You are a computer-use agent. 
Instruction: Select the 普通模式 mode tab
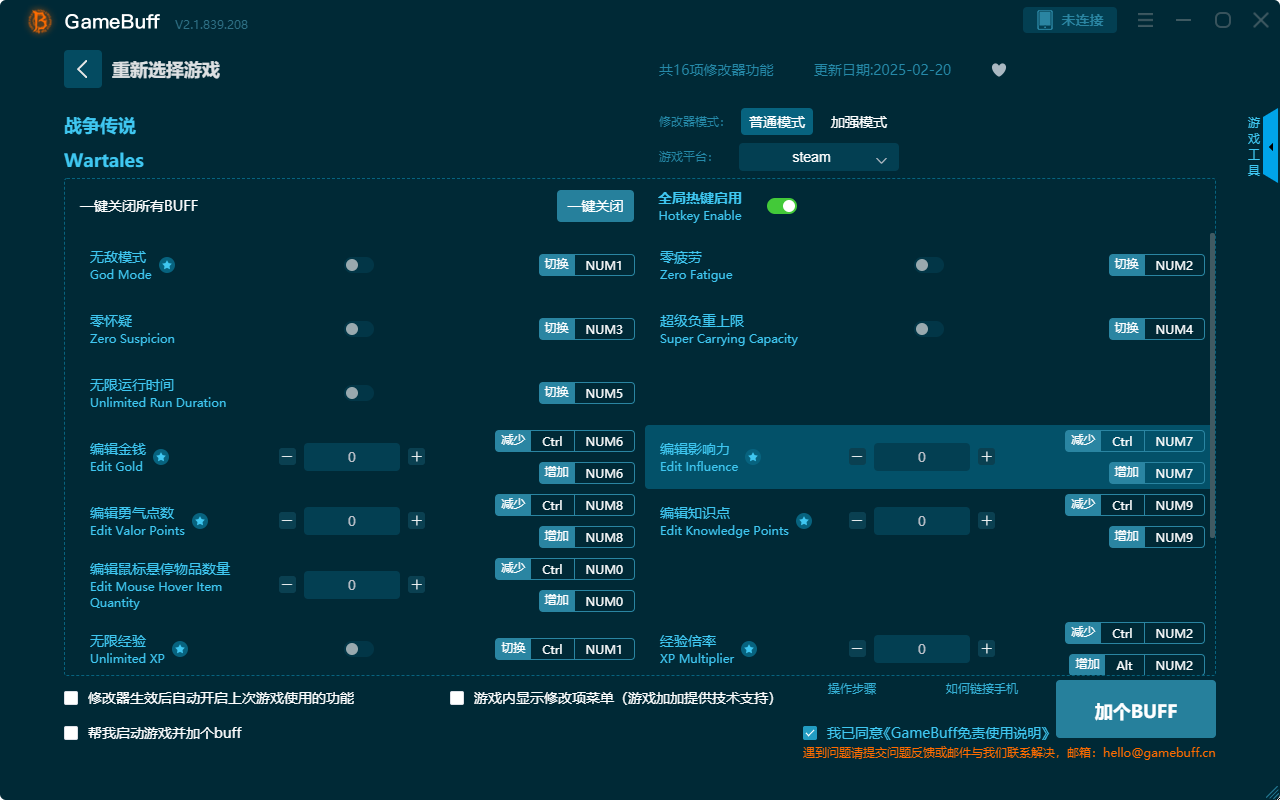click(x=776, y=121)
